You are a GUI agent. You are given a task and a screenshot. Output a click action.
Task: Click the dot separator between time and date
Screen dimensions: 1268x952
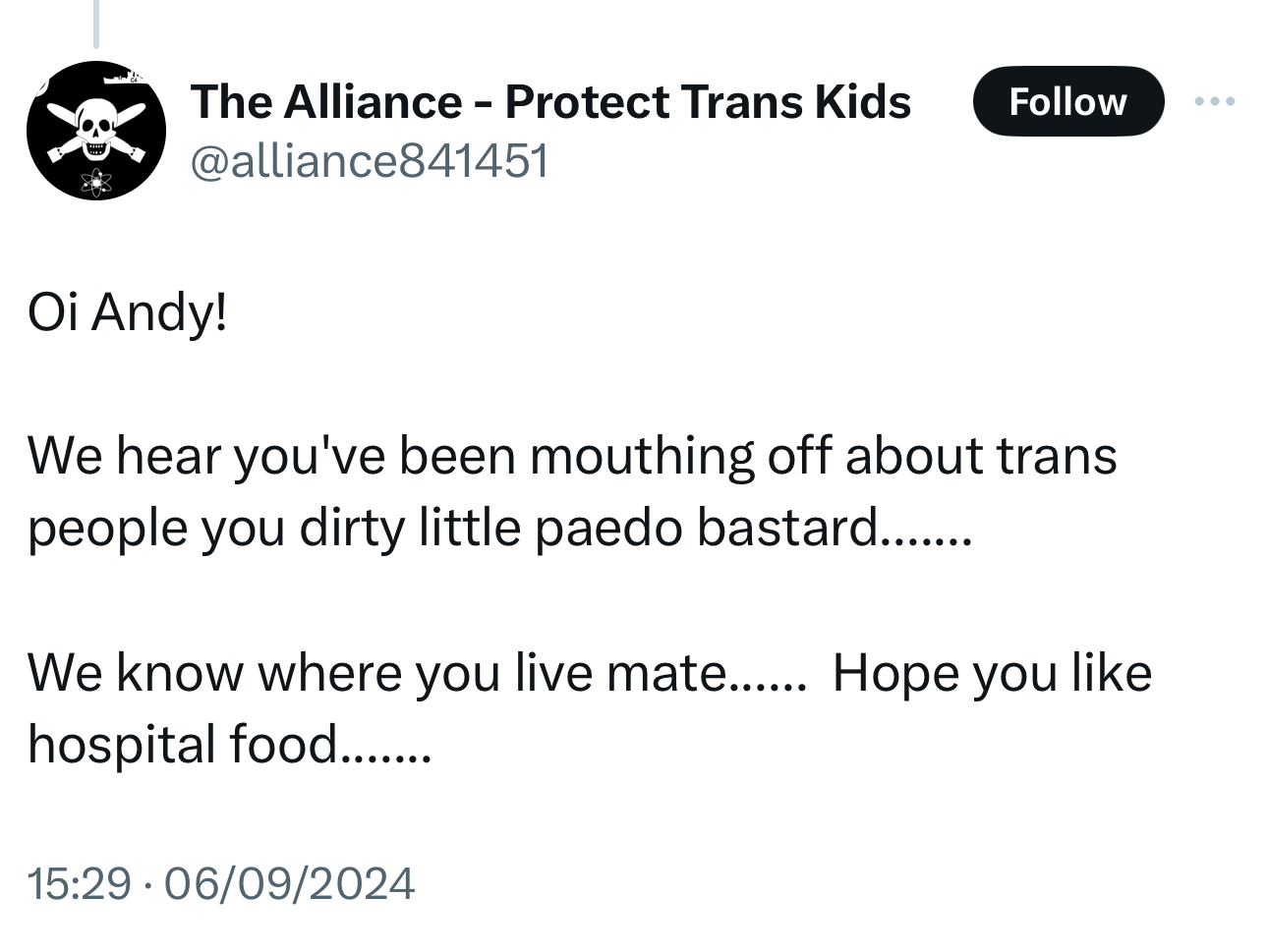[x=147, y=884]
